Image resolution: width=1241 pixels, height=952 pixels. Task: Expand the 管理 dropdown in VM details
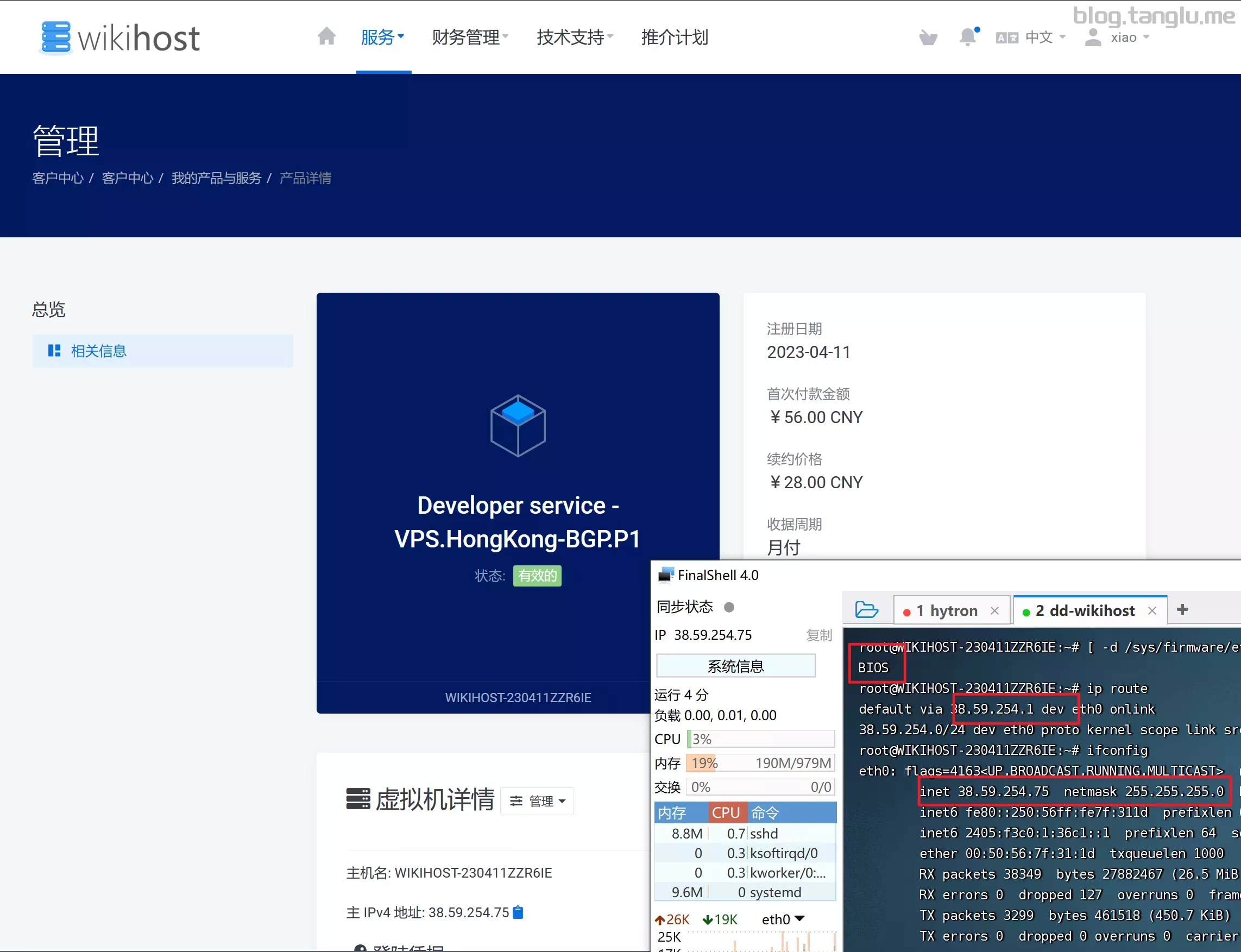coord(537,801)
